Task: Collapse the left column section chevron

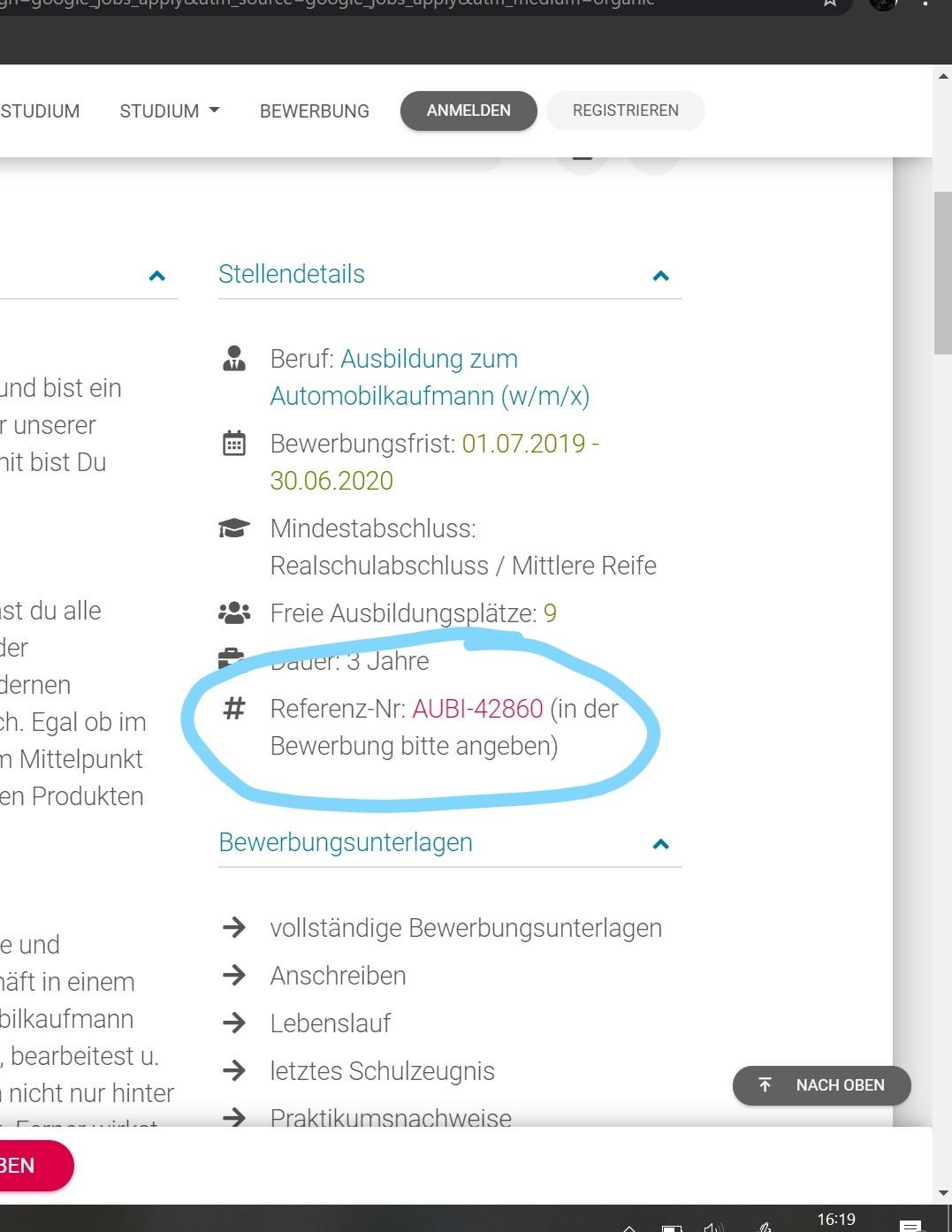Action: (x=157, y=276)
